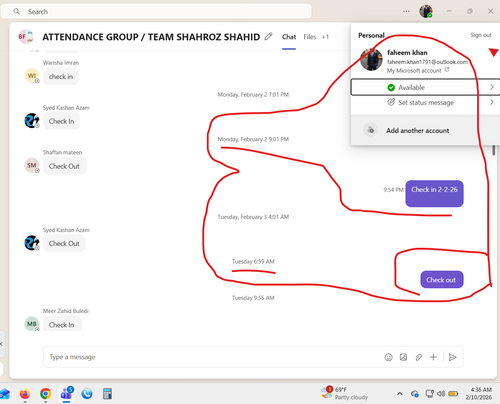Click Warisha Imran's WI avatar

(32, 76)
